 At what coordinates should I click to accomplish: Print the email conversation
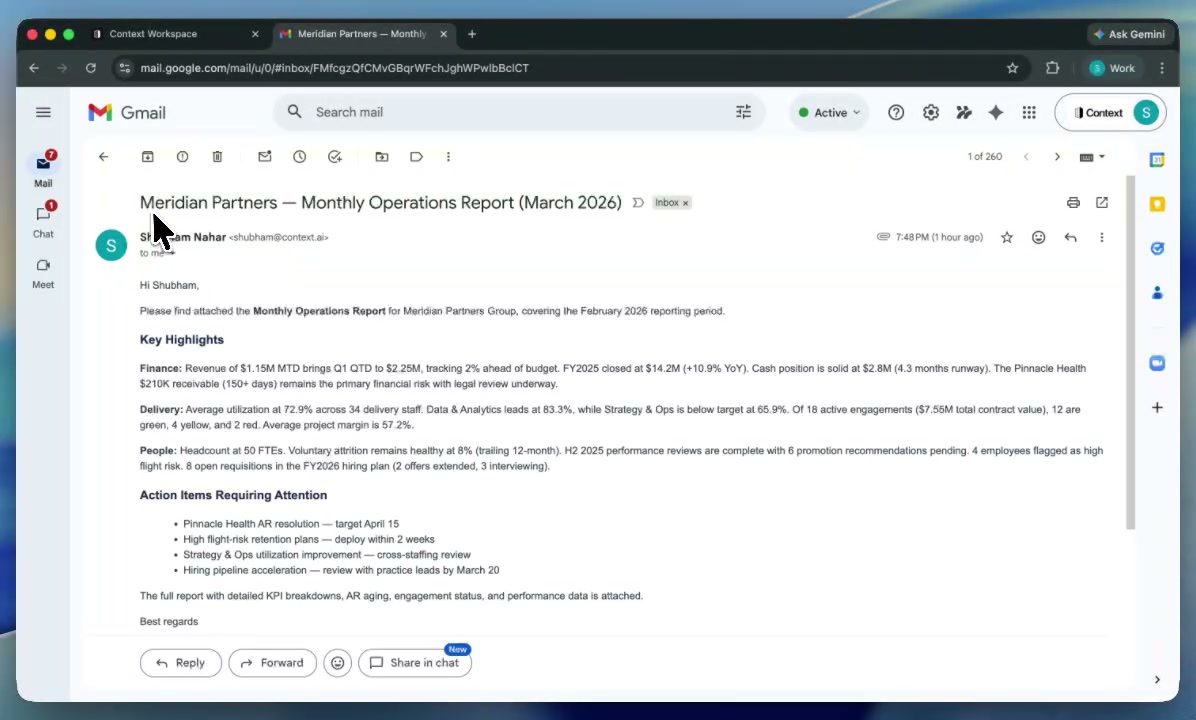point(1073,202)
